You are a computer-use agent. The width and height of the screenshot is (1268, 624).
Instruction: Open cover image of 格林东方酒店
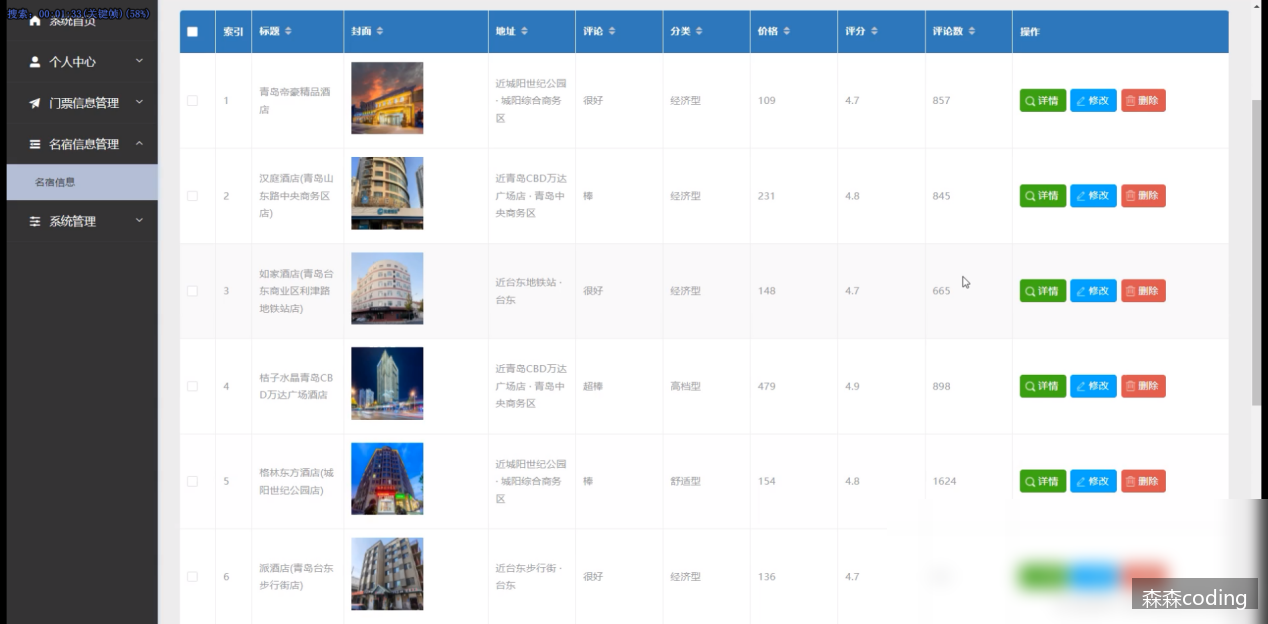(x=387, y=478)
